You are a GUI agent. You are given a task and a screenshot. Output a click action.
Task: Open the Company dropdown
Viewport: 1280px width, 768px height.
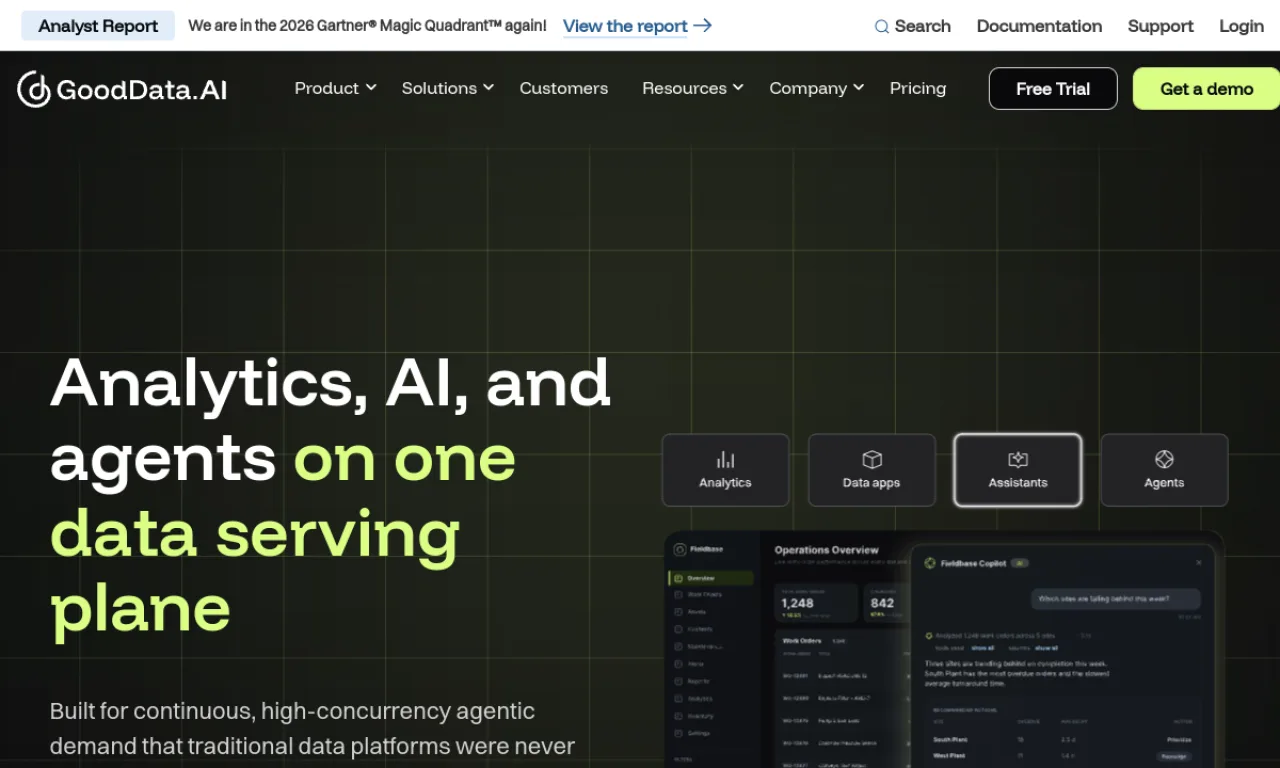[x=816, y=88]
